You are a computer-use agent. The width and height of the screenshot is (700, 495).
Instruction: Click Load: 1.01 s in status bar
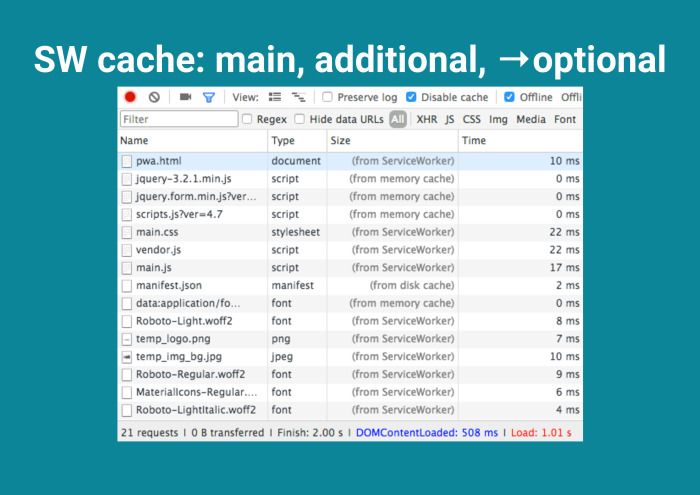[541, 433]
